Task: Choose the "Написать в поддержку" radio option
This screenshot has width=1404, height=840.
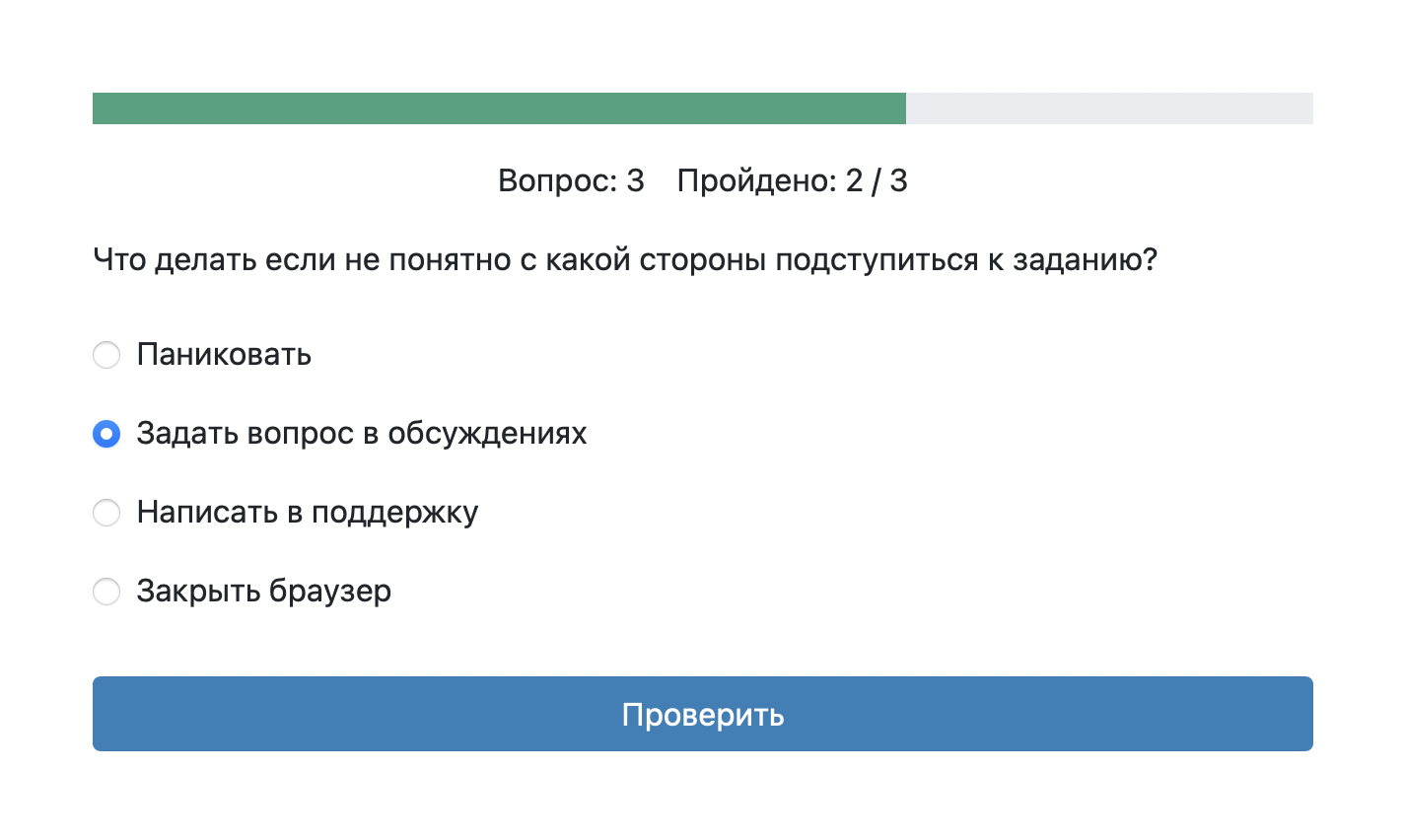Action: pos(106,513)
